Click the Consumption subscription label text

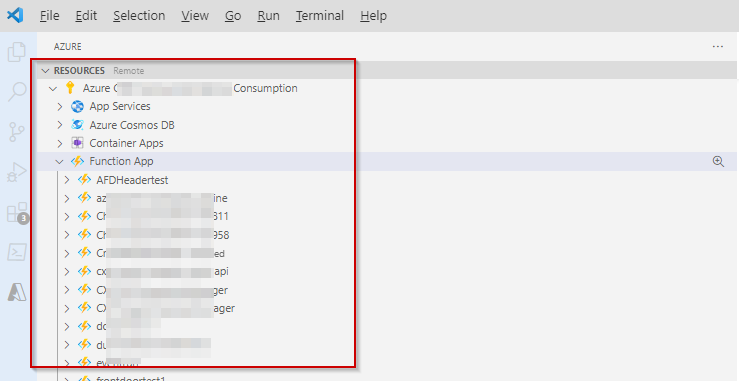coord(265,88)
